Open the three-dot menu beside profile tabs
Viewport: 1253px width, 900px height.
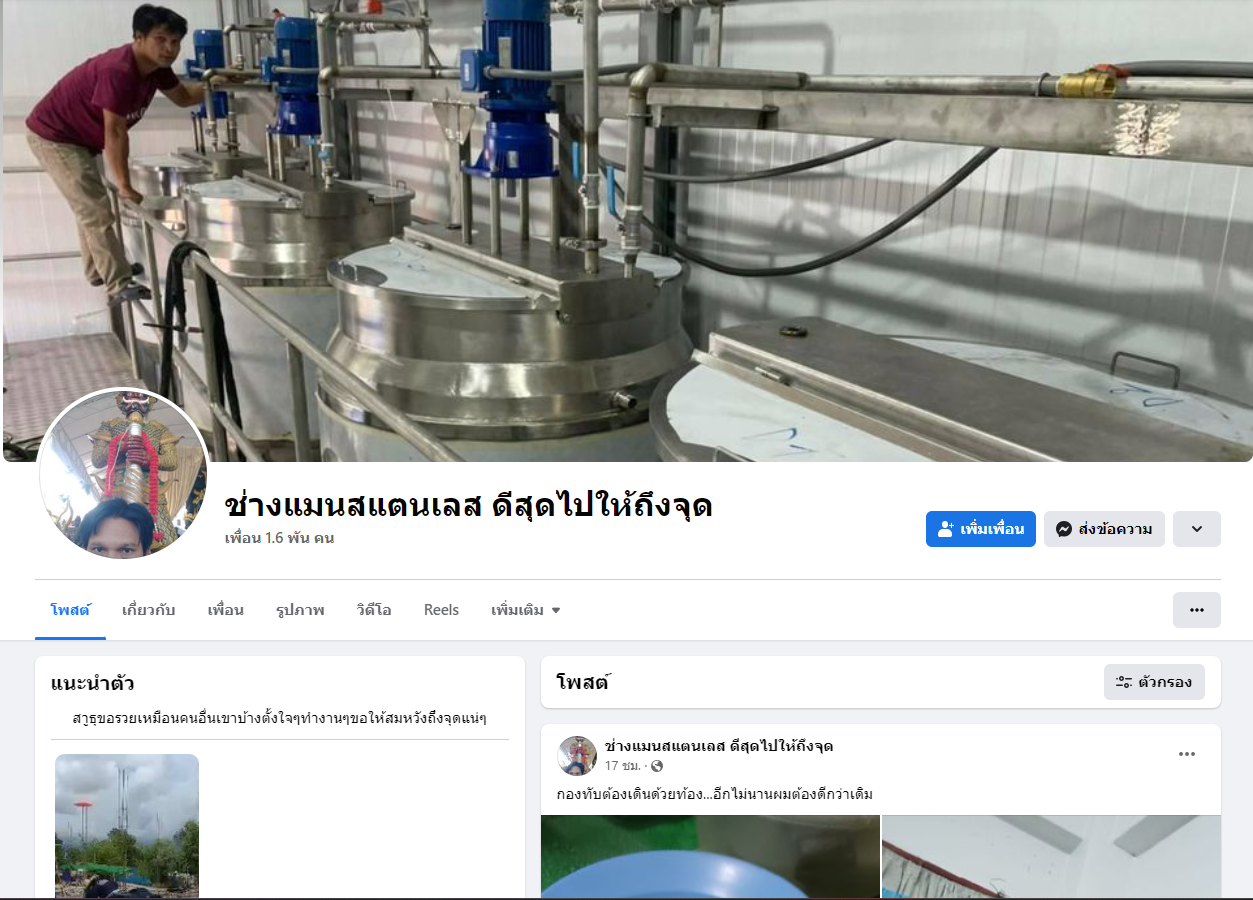pos(1197,610)
